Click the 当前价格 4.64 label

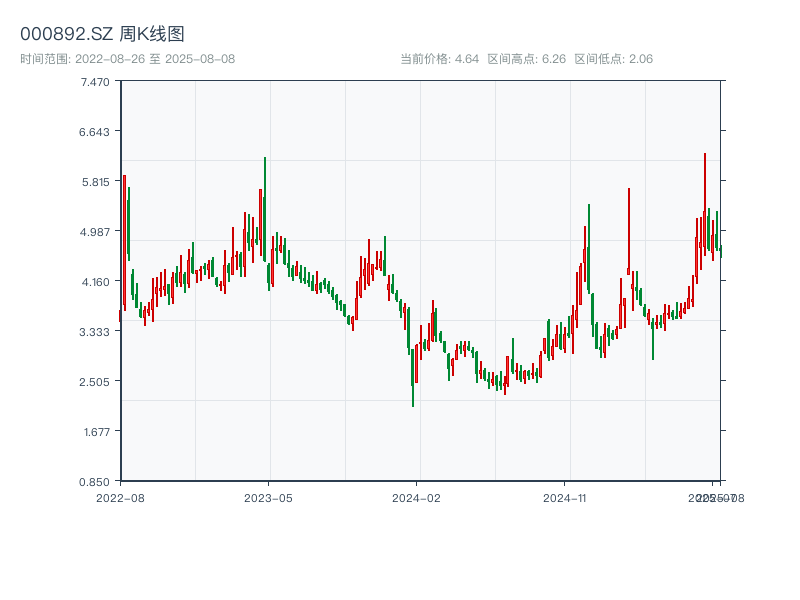coord(439,59)
